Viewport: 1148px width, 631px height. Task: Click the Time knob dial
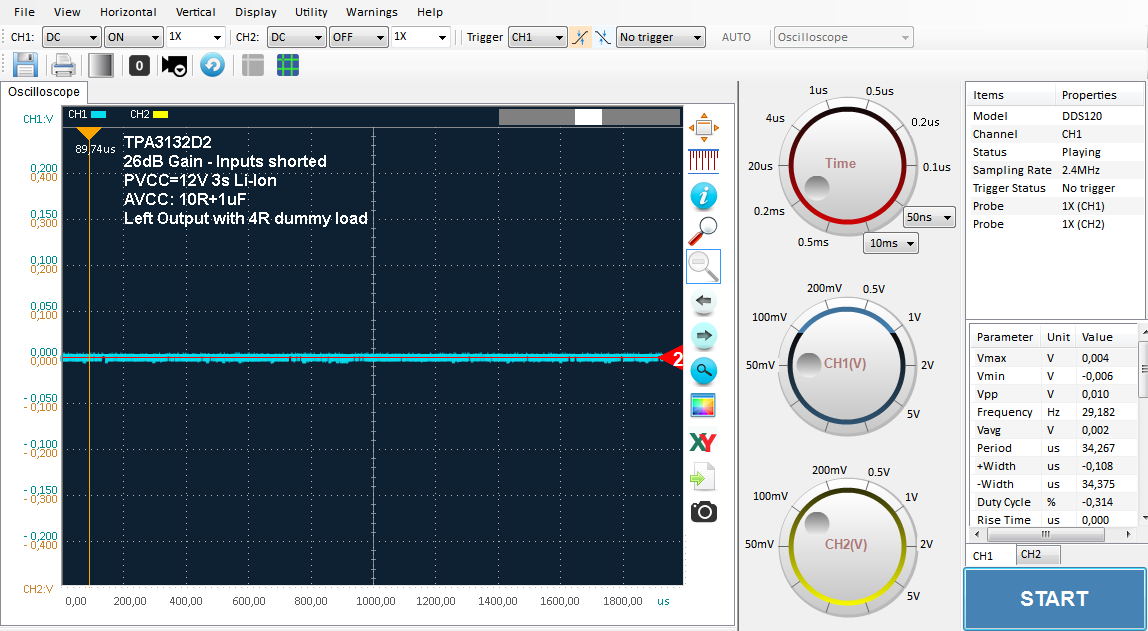click(846, 165)
